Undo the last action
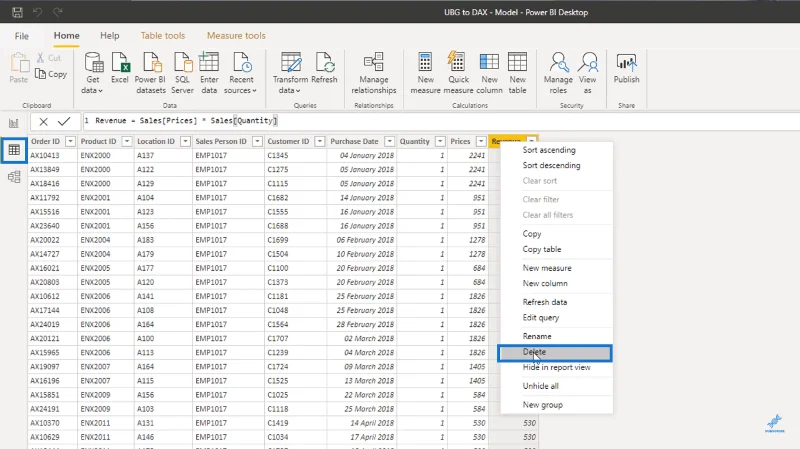Viewport: 800px width, 449px height. (x=37, y=12)
